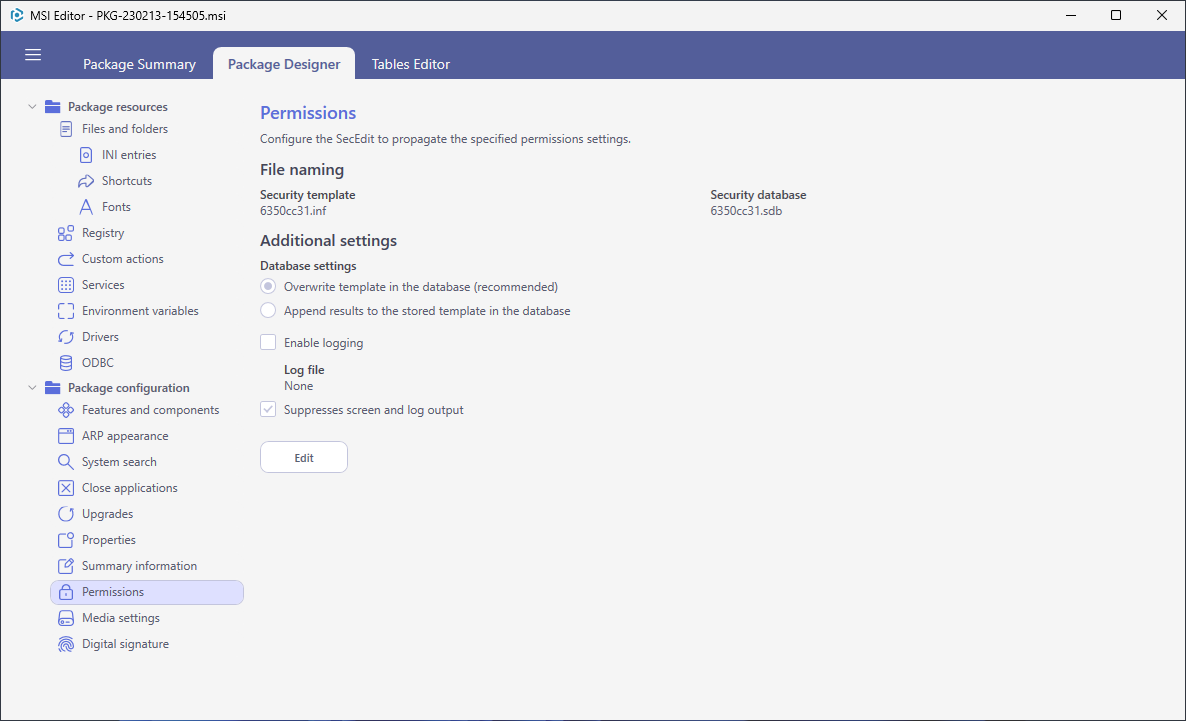Open Properties section
Screen dimensions: 1186x721
109,540
